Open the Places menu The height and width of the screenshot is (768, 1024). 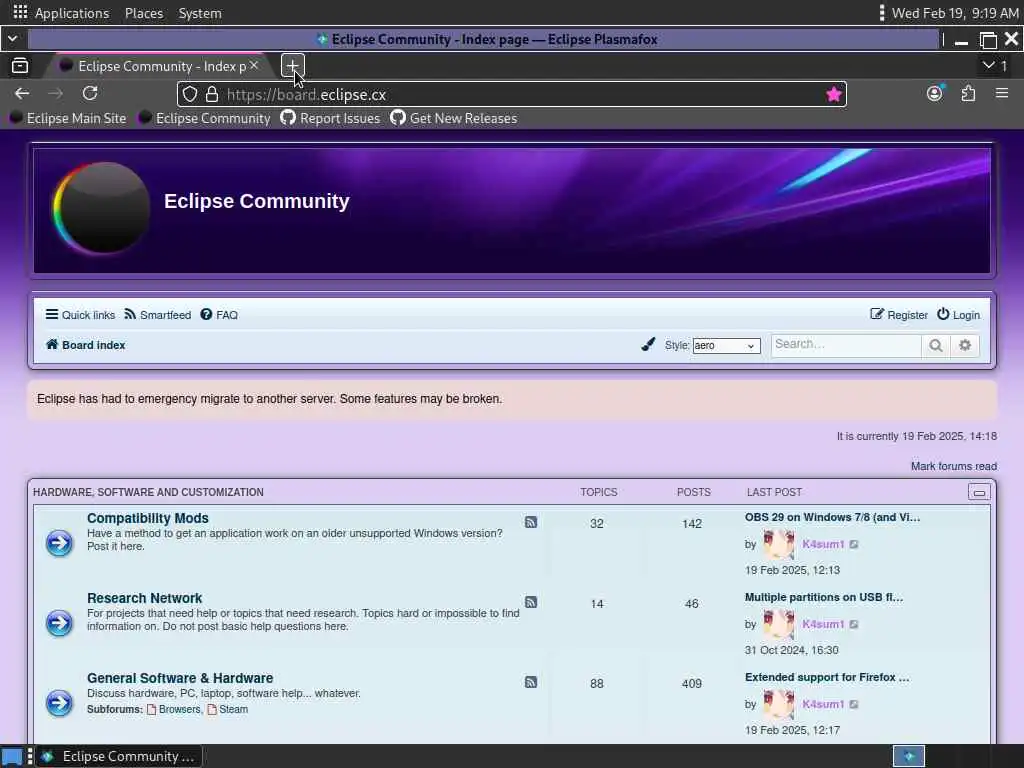[144, 13]
